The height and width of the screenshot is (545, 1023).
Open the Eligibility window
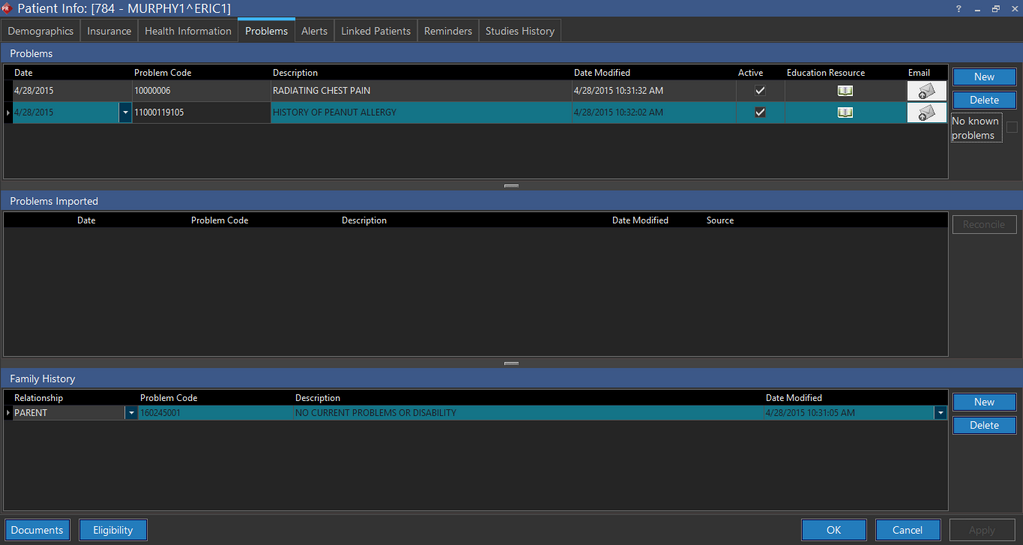tap(113, 530)
